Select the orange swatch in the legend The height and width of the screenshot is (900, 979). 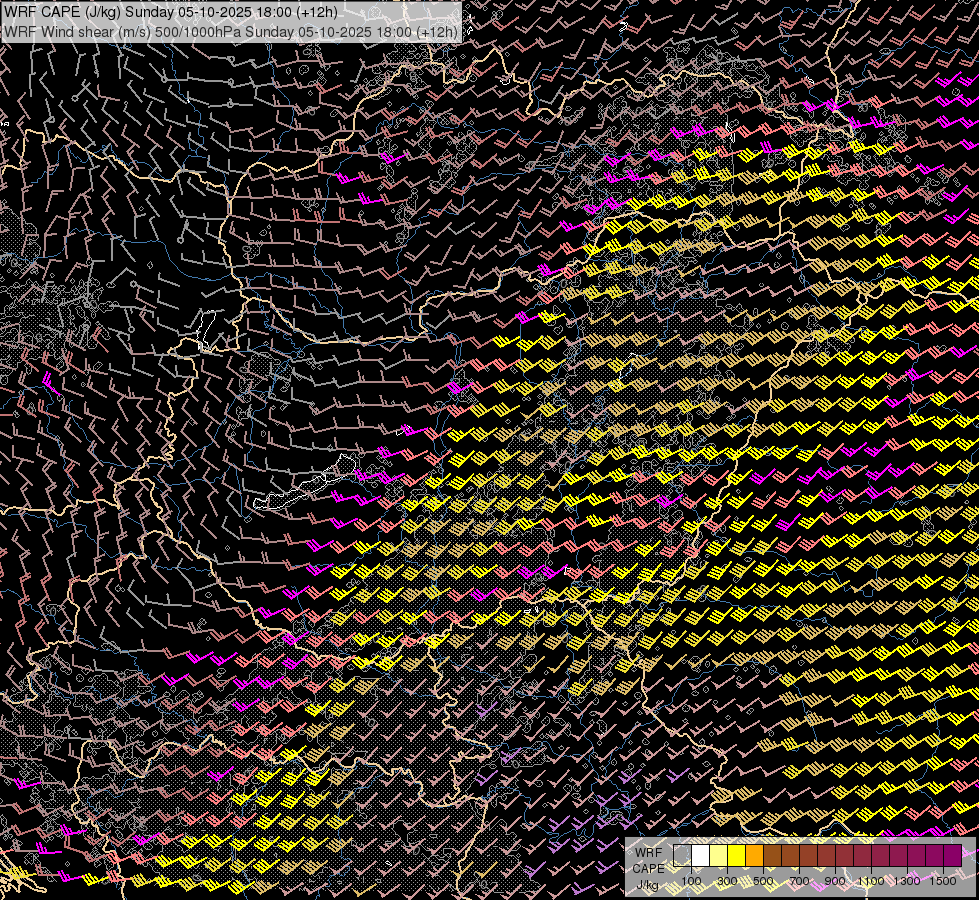coord(754,855)
